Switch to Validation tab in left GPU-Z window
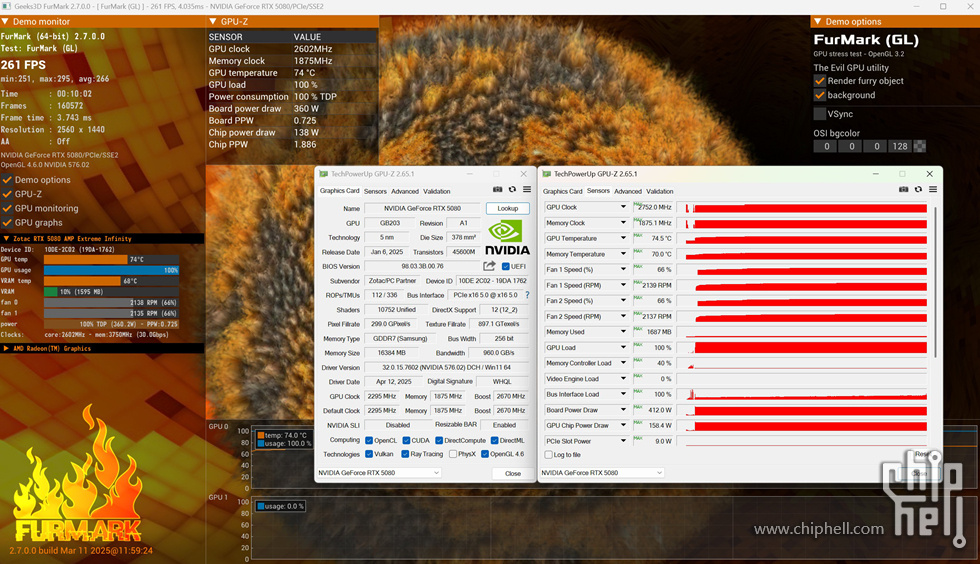Image resolution: width=980 pixels, height=564 pixels. tap(436, 191)
